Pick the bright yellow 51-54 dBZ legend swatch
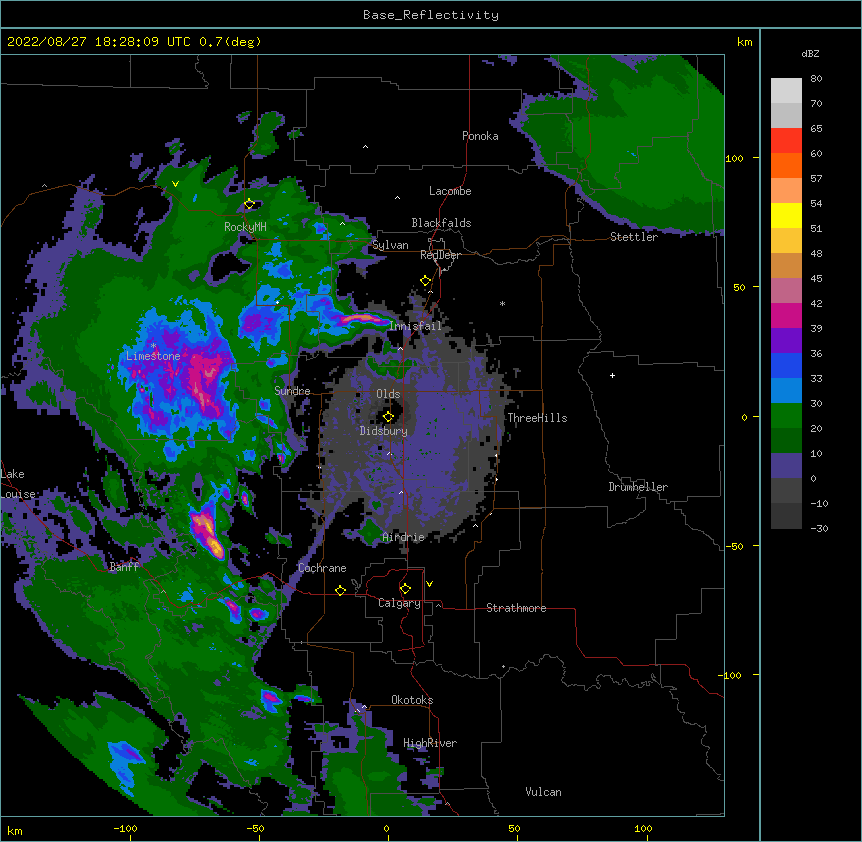The height and width of the screenshot is (842, 862). (x=786, y=215)
